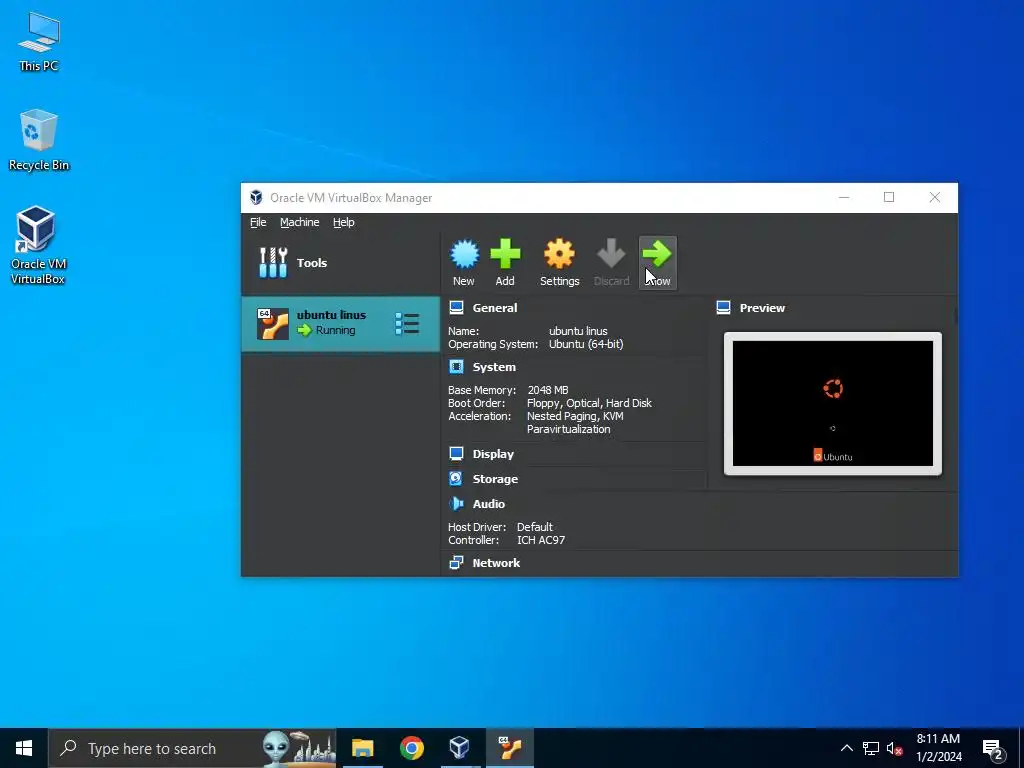Click the Name value ubuntu linus in General
Screen dimensions: 1024x768
click(x=578, y=331)
